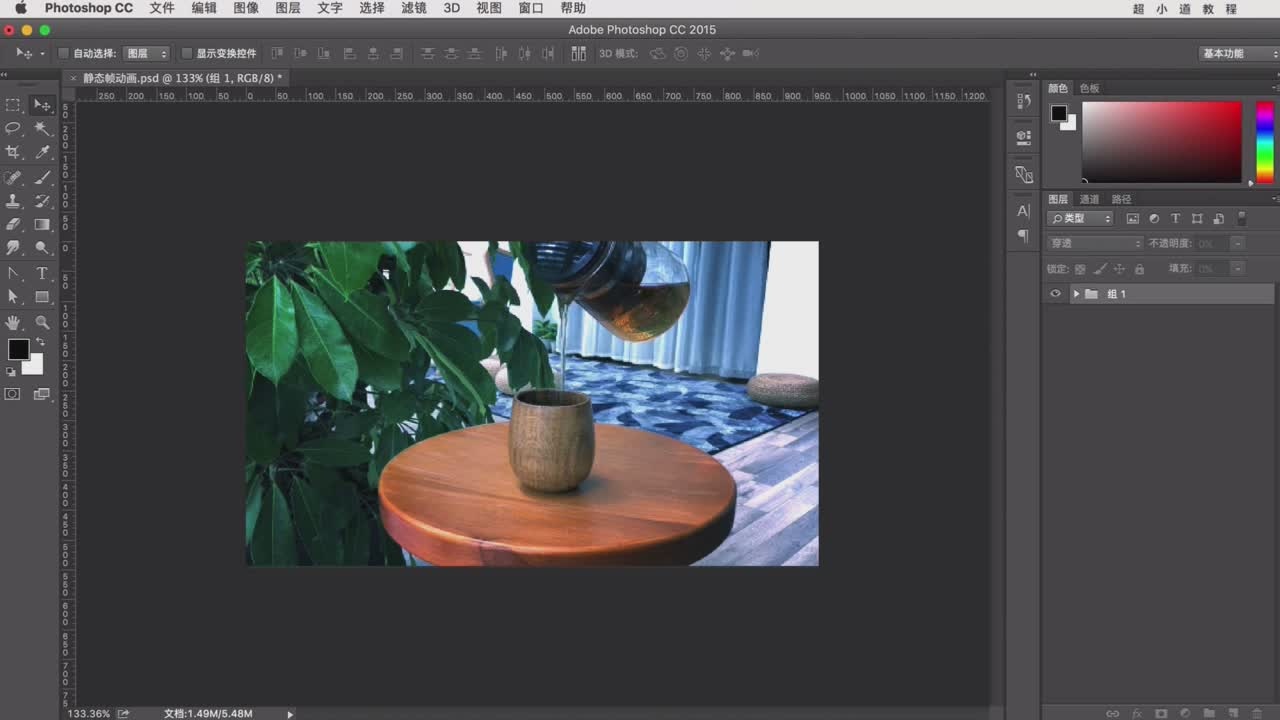Select the Crop tool
The height and width of the screenshot is (720, 1280).
(x=13, y=153)
